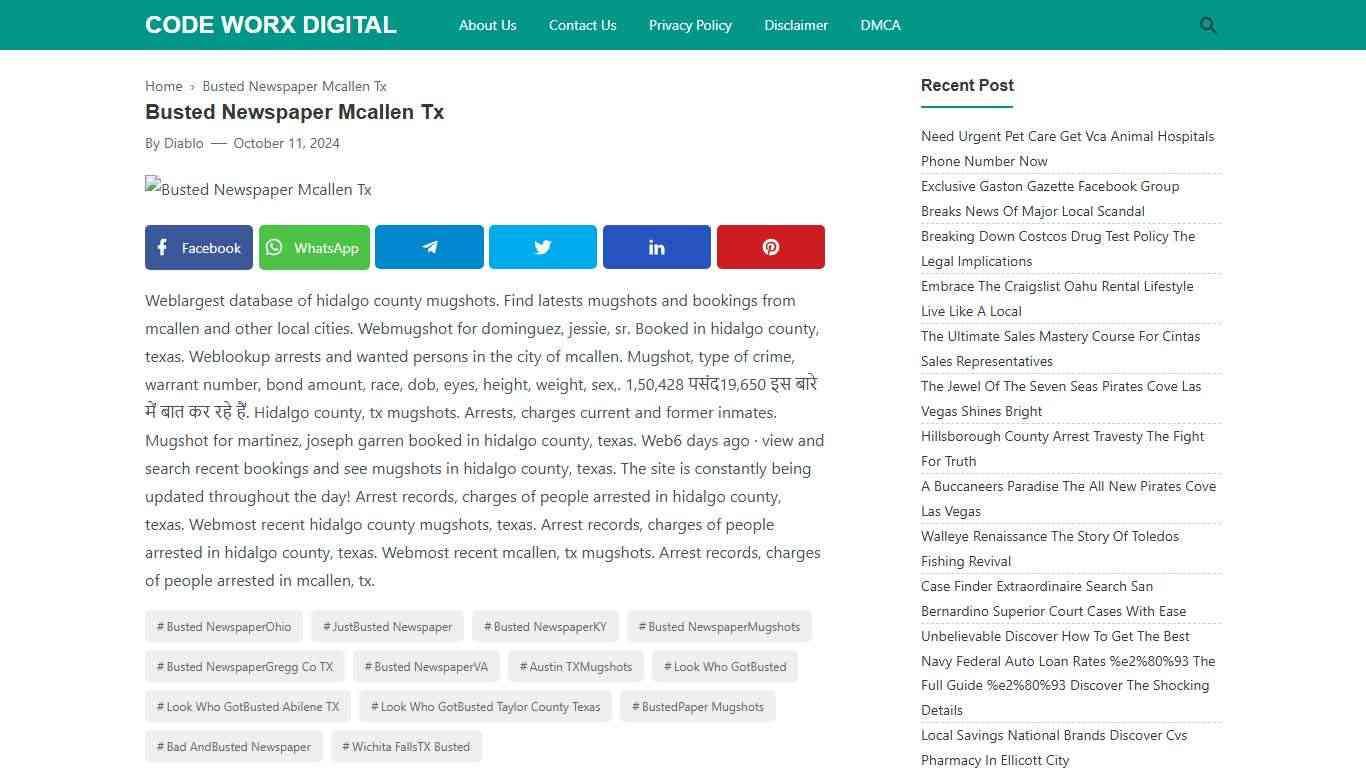Click the JustBusted Newspaper tag button
This screenshot has height=768, width=1366.
click(387, 626)
